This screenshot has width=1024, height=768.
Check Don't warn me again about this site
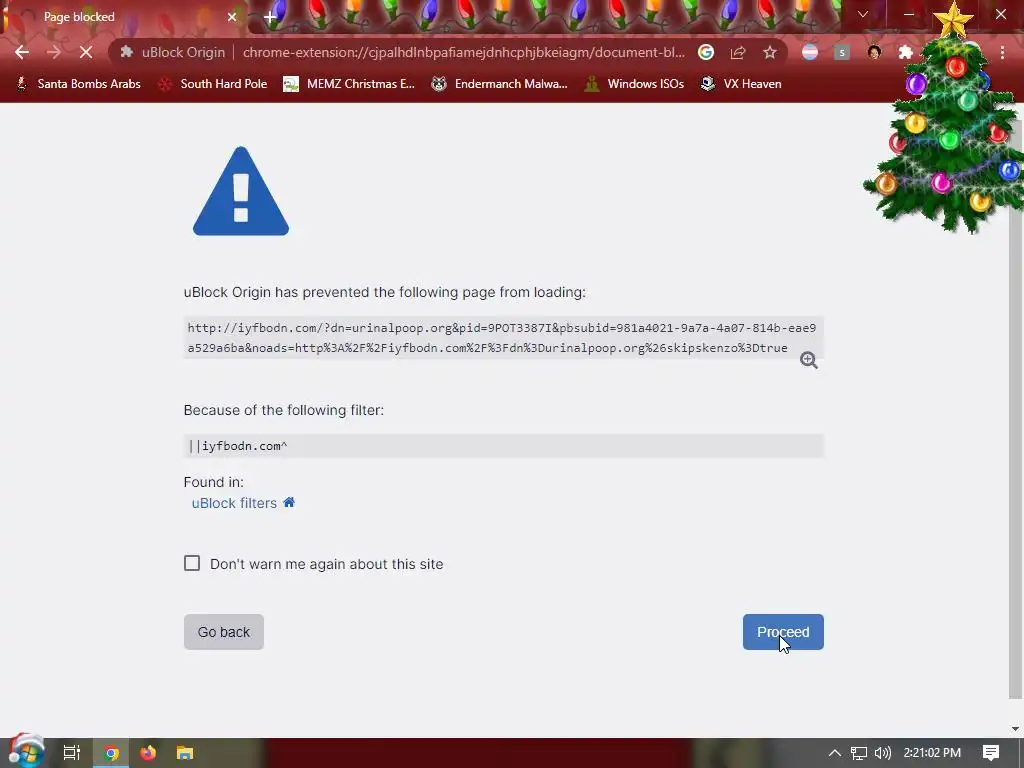click(x=192, y=563)
